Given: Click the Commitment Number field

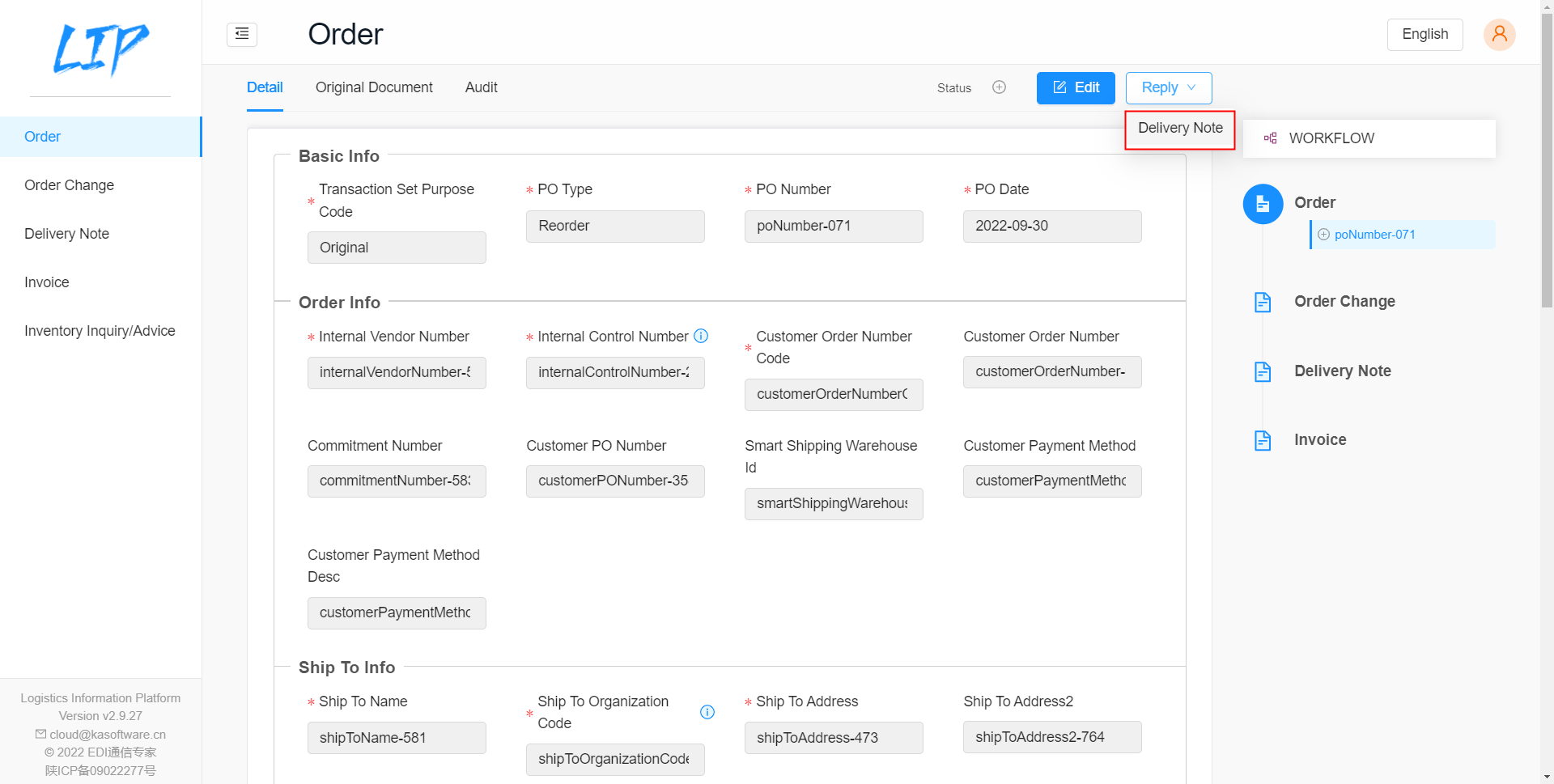Looking at the screenshot, I should (397, 481).
